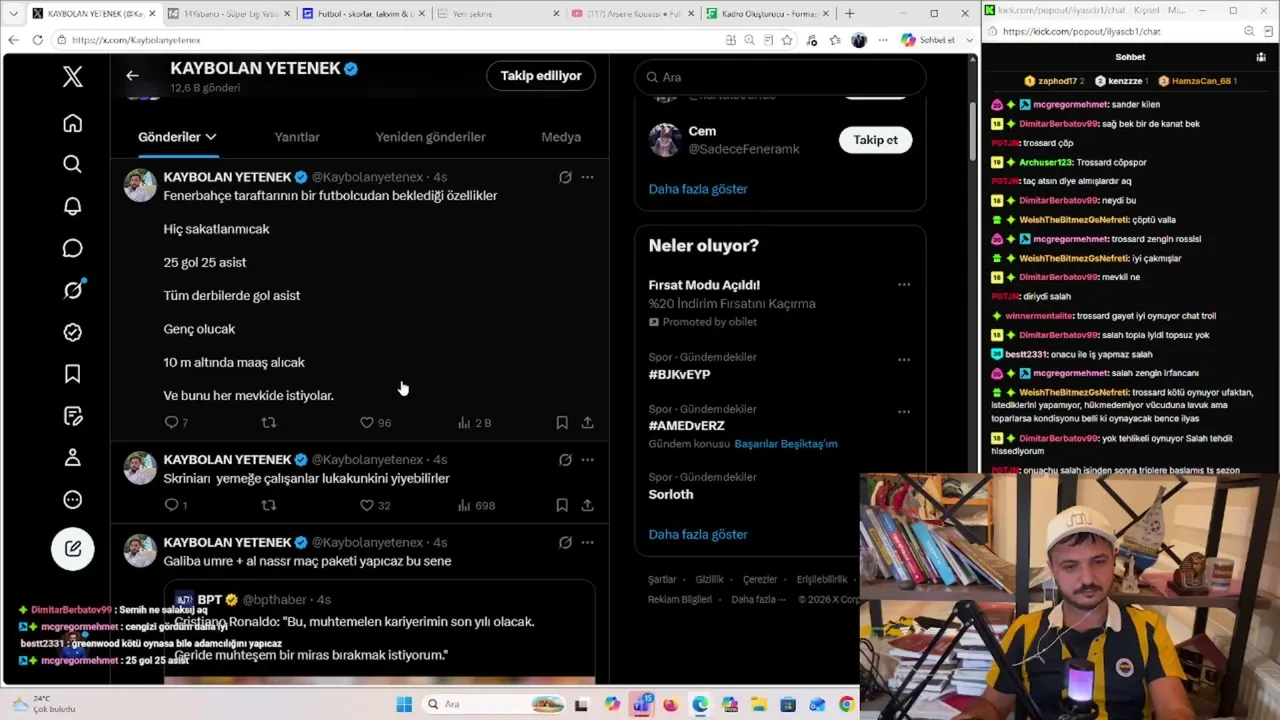This screenshot has height=720, width=1280.
Task: Click the compose post button
Action: pos(73,548)
